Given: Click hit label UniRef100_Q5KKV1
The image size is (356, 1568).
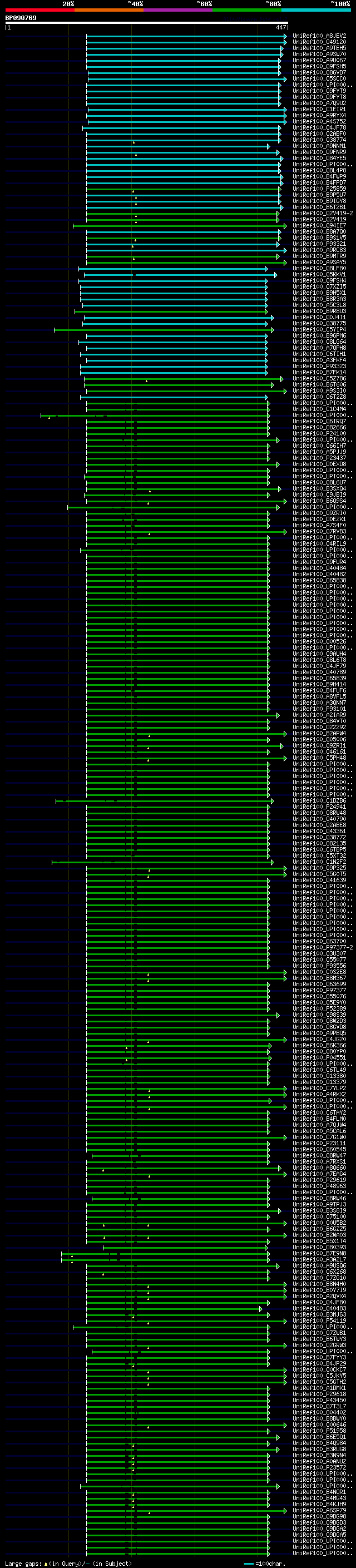Looking at the screenshot, I should click(319, 275).
